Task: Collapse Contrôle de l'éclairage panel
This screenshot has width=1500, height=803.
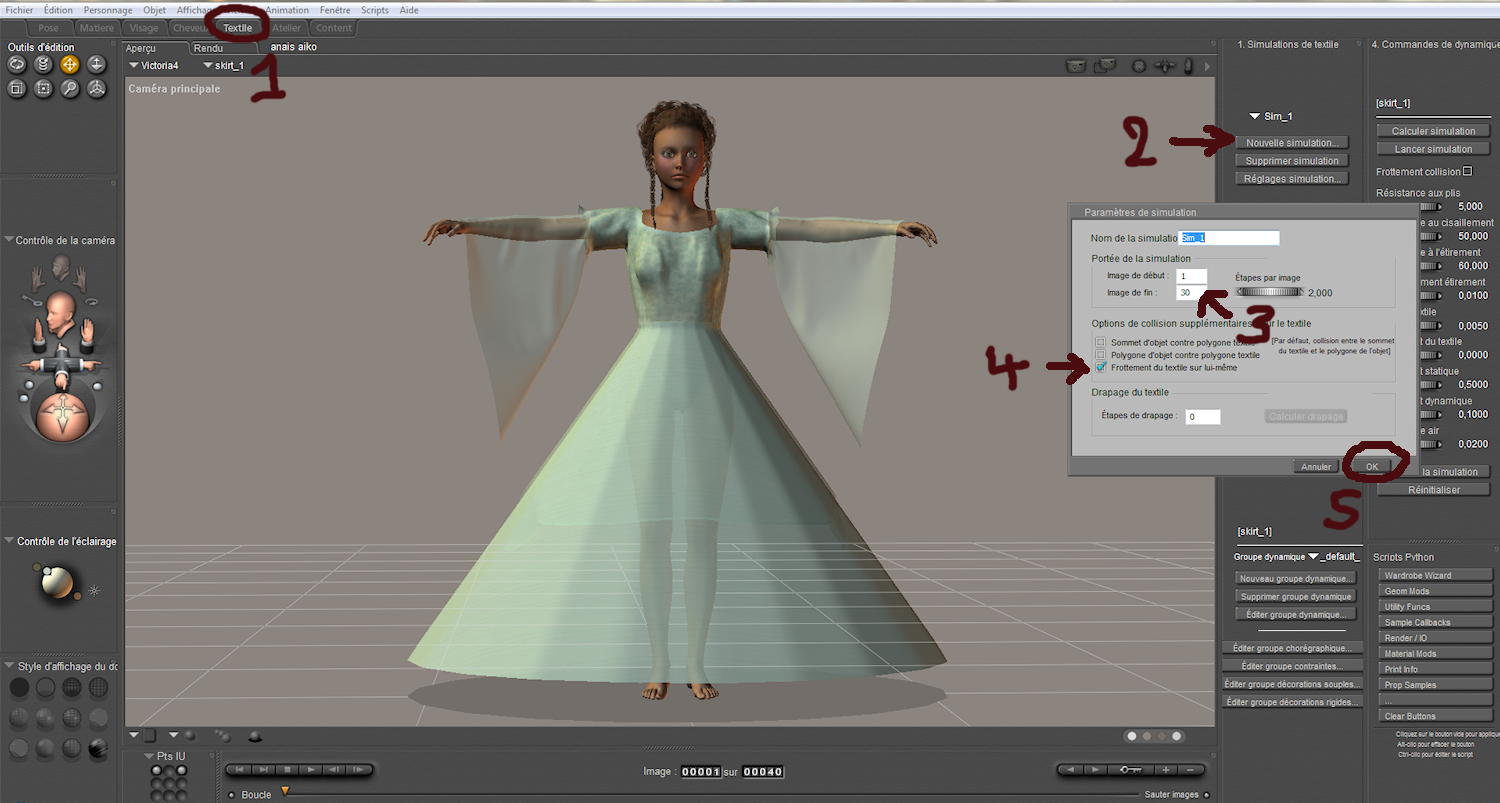Action: coord(10,541)
